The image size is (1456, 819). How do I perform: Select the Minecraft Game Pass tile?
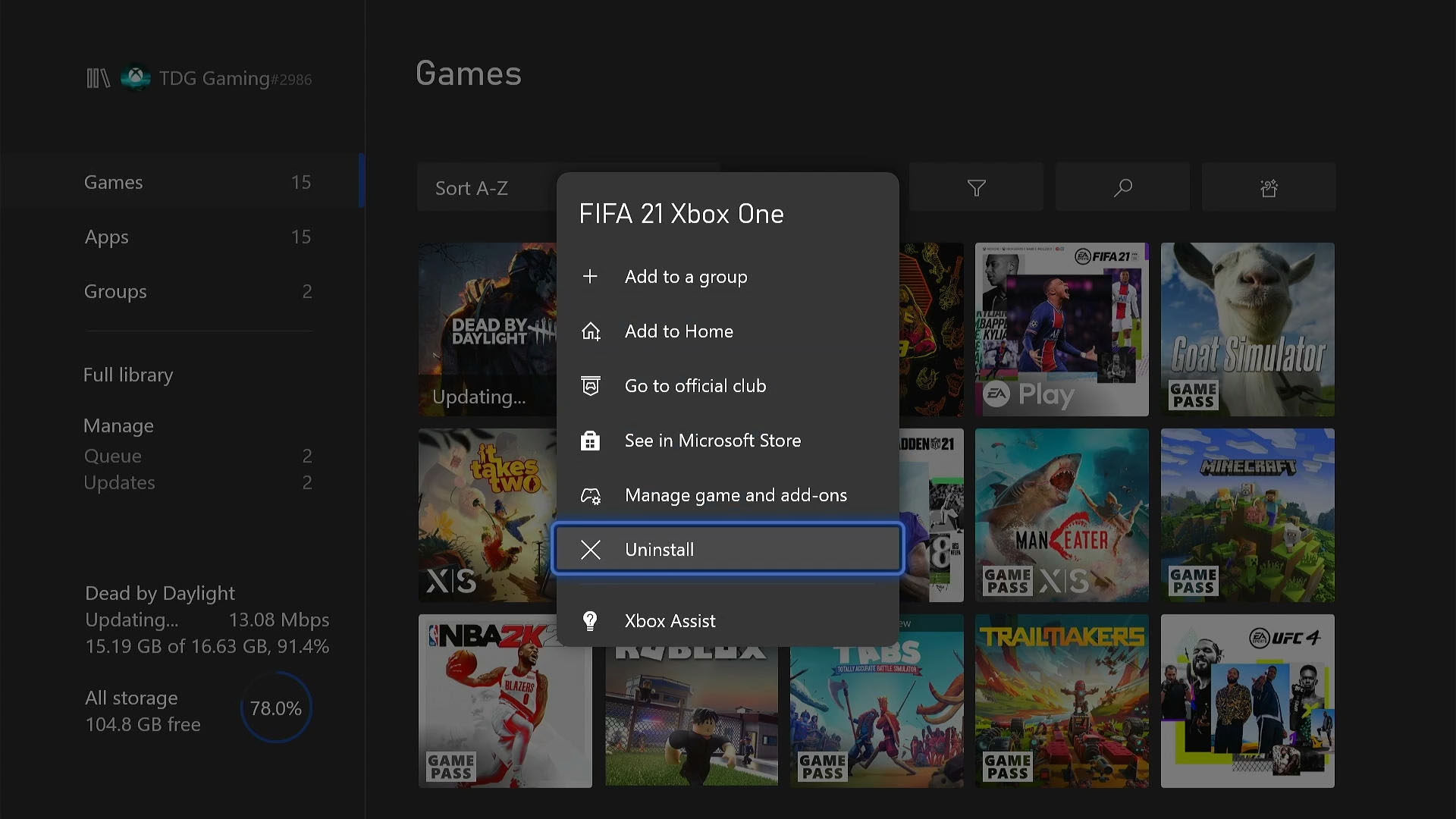point(1247,515)
